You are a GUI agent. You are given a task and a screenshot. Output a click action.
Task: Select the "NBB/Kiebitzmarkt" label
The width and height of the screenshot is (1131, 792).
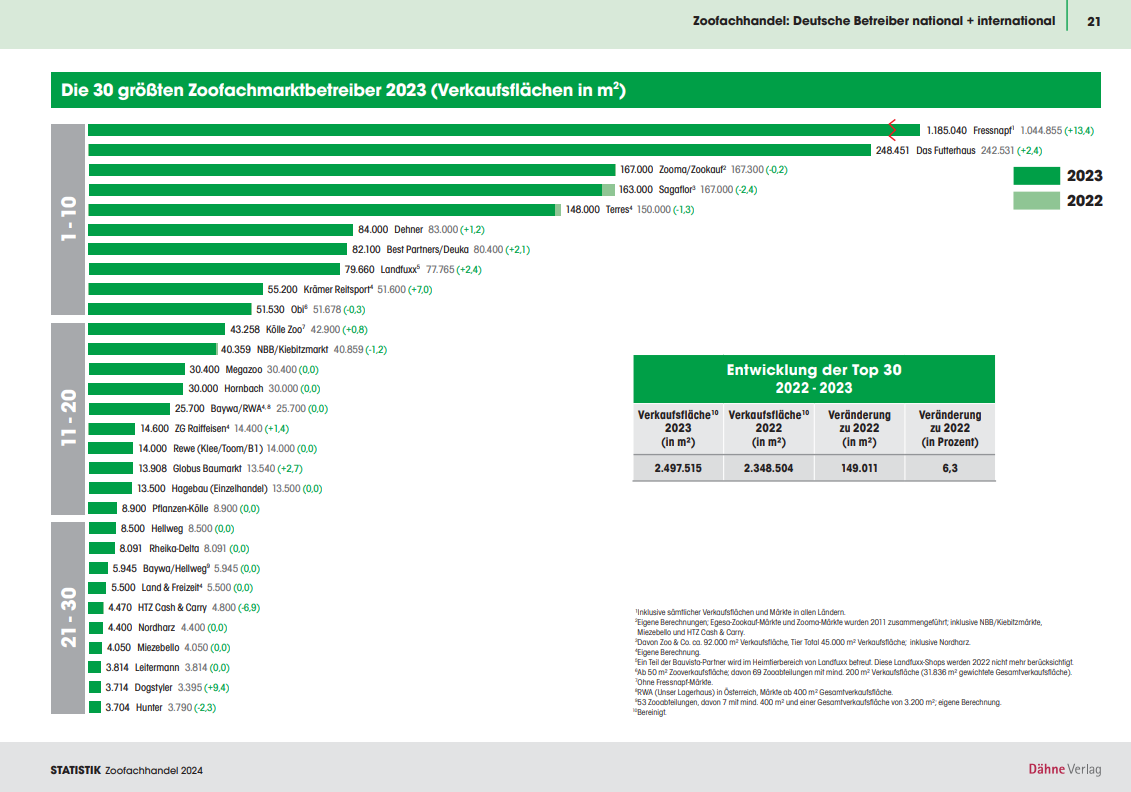293,350
